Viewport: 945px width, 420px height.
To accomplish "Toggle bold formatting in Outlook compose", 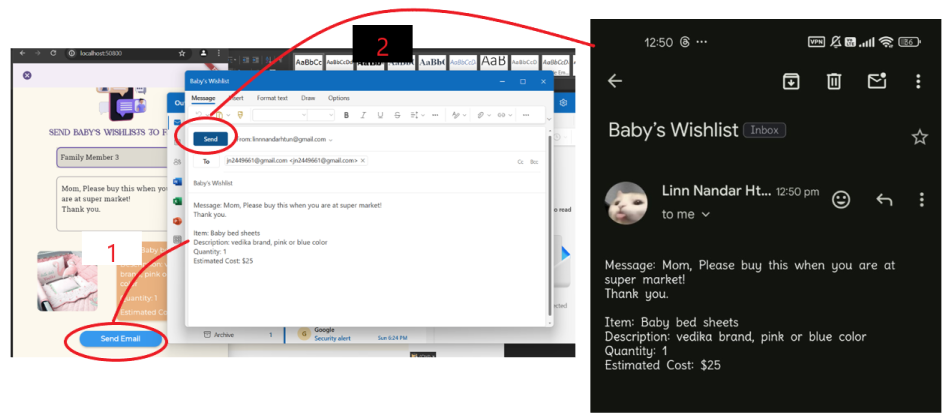I will click(347, 116).
